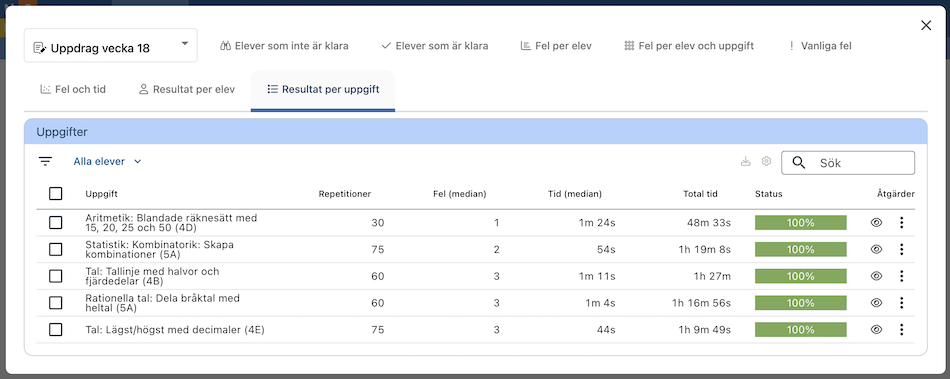Click the 100% status bar for Statistik row
The width and height of the screenshot is (950, 379).
click(x=800, y=249)
